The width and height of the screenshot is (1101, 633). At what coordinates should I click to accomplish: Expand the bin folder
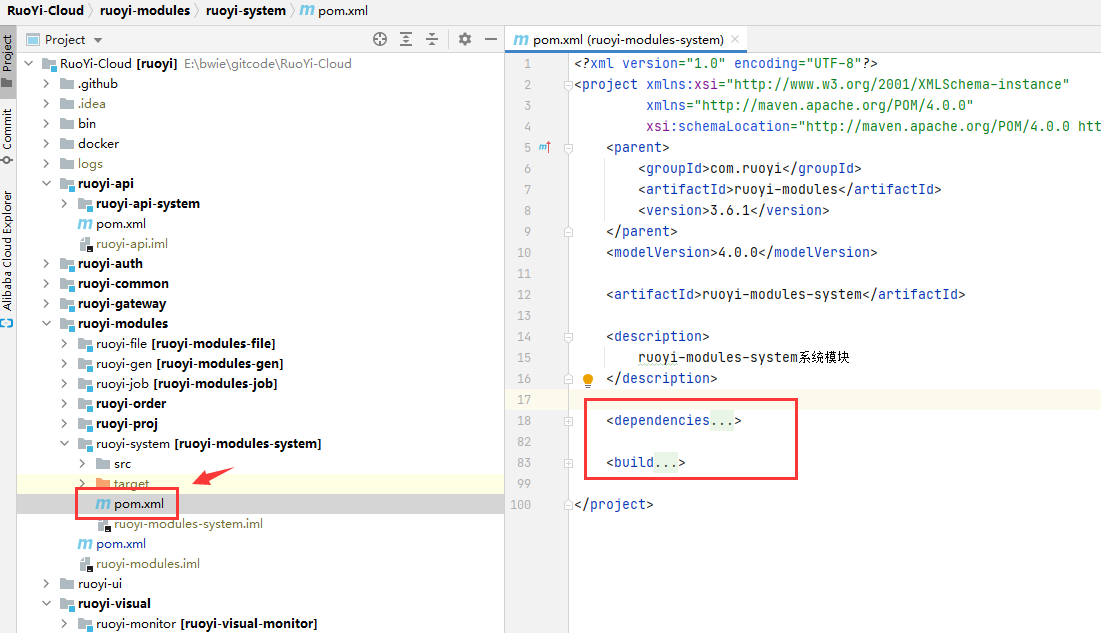click(46, 124)
